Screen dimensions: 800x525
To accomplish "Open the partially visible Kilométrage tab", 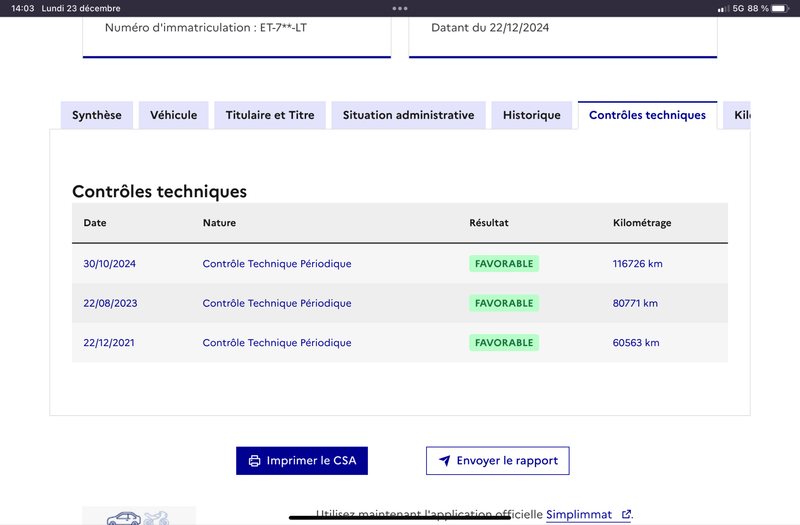I will pyautogui.click(x=737, y=115).
